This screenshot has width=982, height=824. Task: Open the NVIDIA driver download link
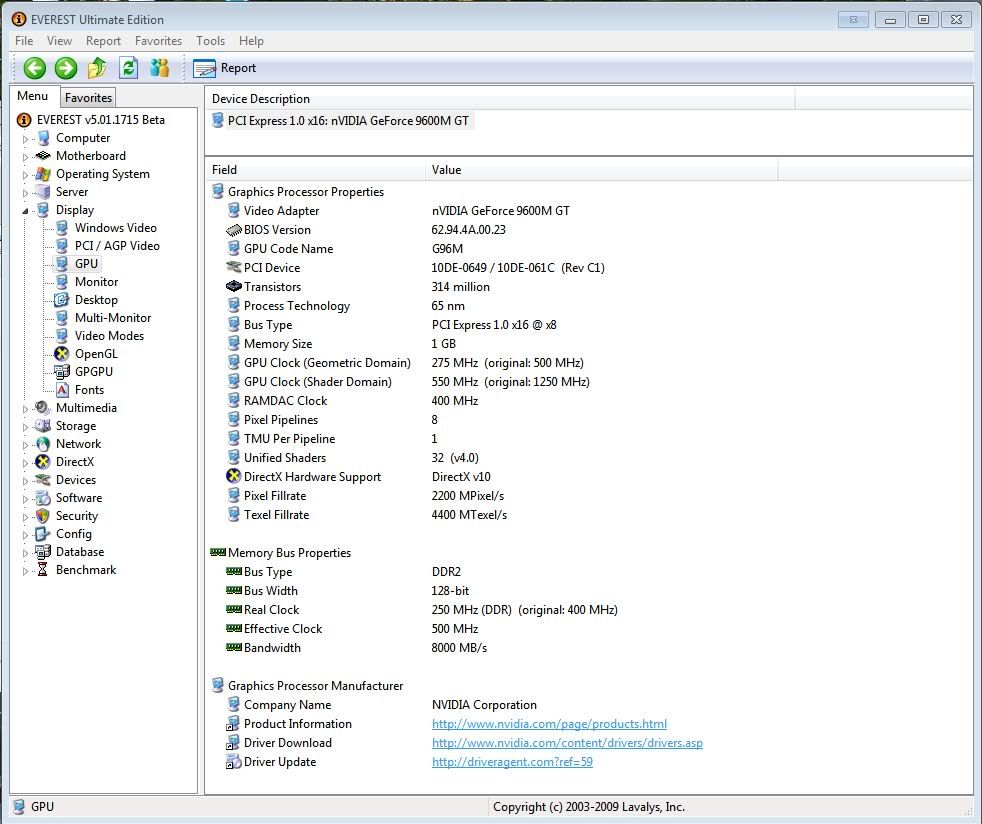coord(567,743)
